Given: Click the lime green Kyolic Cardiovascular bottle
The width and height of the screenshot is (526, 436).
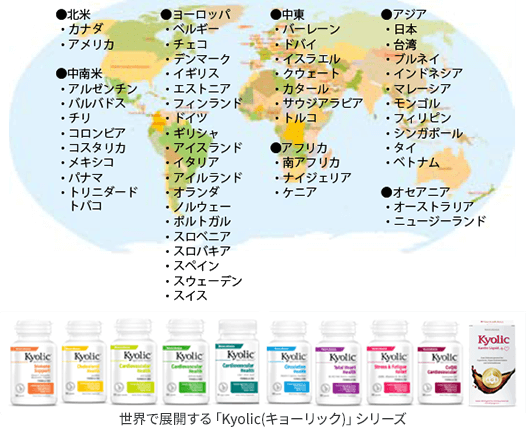Looking at the screenshot, I should 133,362.
